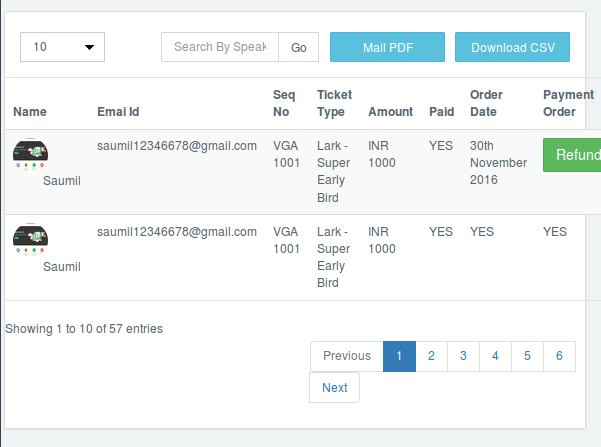Click Saumil's avatar in first row
This screenshot has width=601, height=447.
[x=30, y=153]
